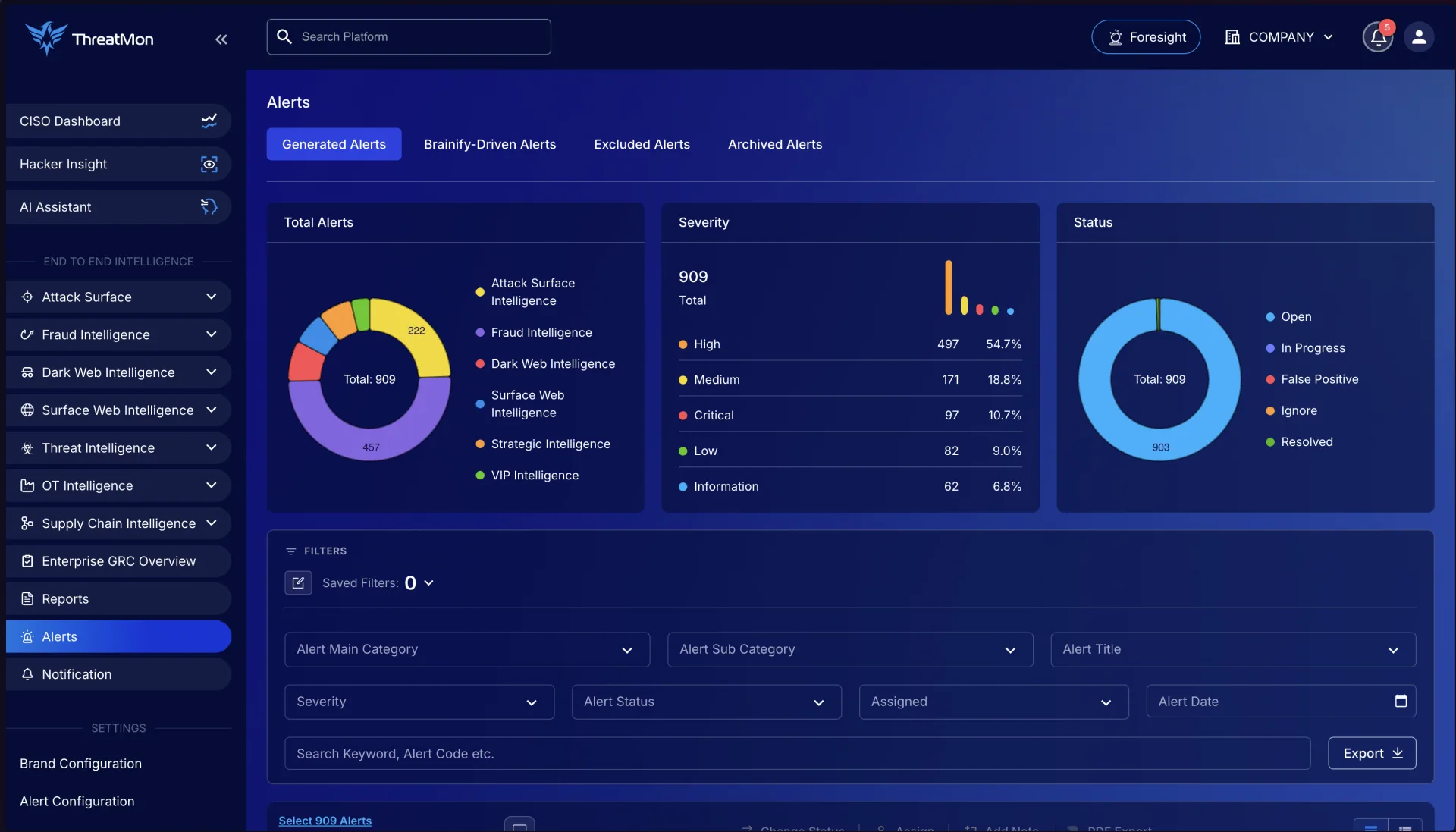Toggle the VIP Intelligence legend item
This screenshot has width=1456, height=832.
[x=527, y=475]
